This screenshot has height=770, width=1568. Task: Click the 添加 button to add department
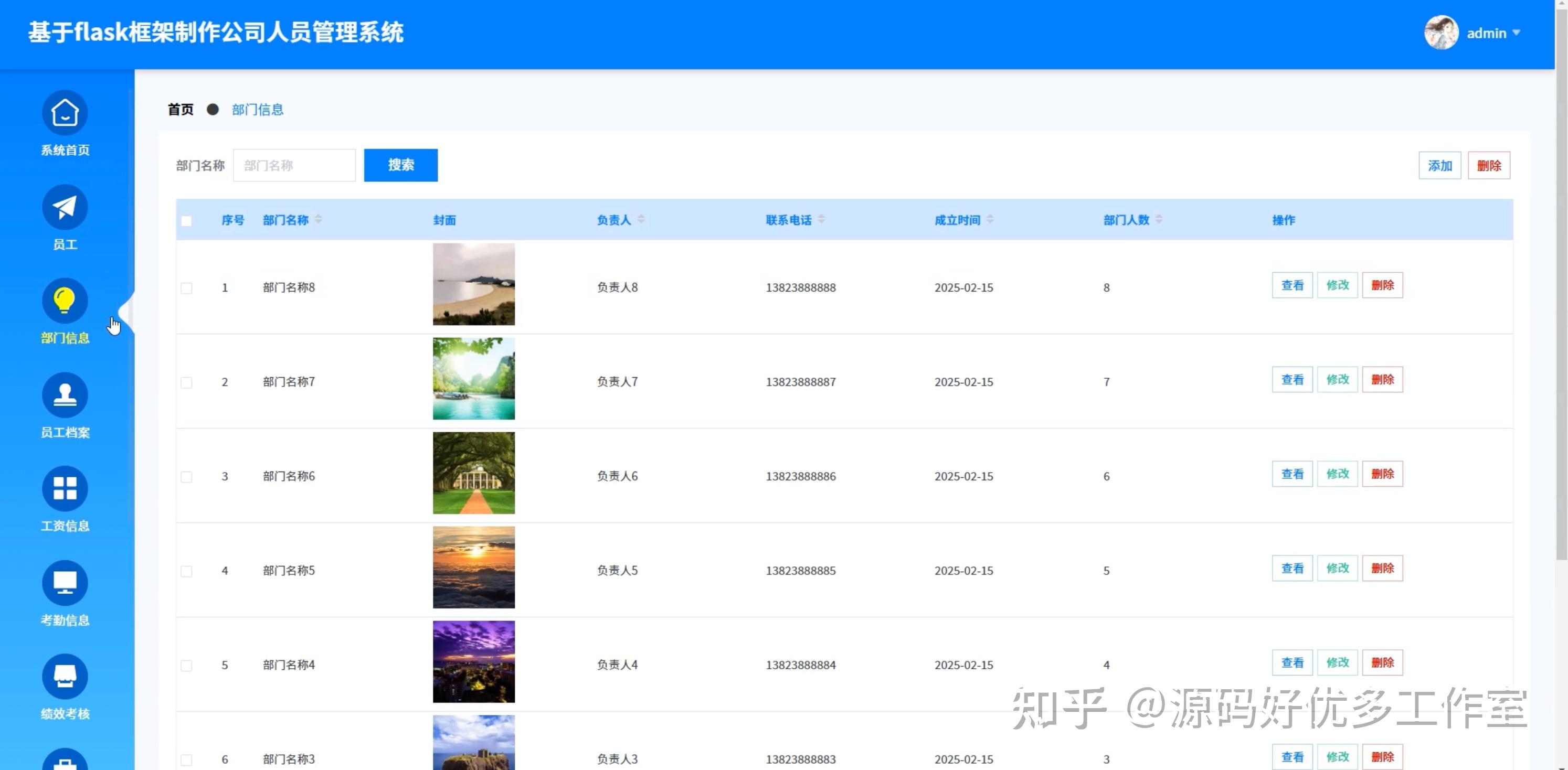coord(1439,165)
